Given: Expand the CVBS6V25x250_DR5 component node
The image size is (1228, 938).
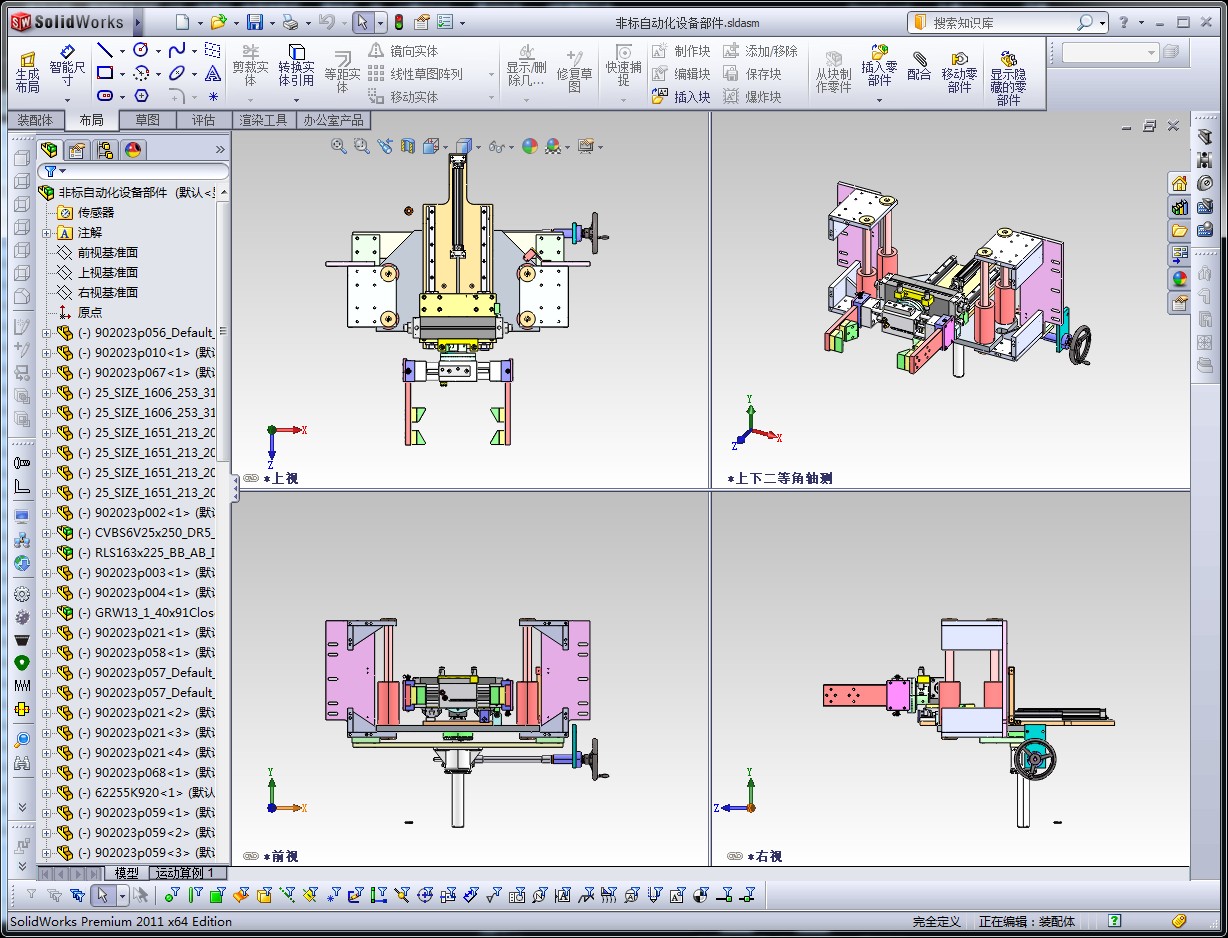Looking at the screenshot, I should [47, 533].
